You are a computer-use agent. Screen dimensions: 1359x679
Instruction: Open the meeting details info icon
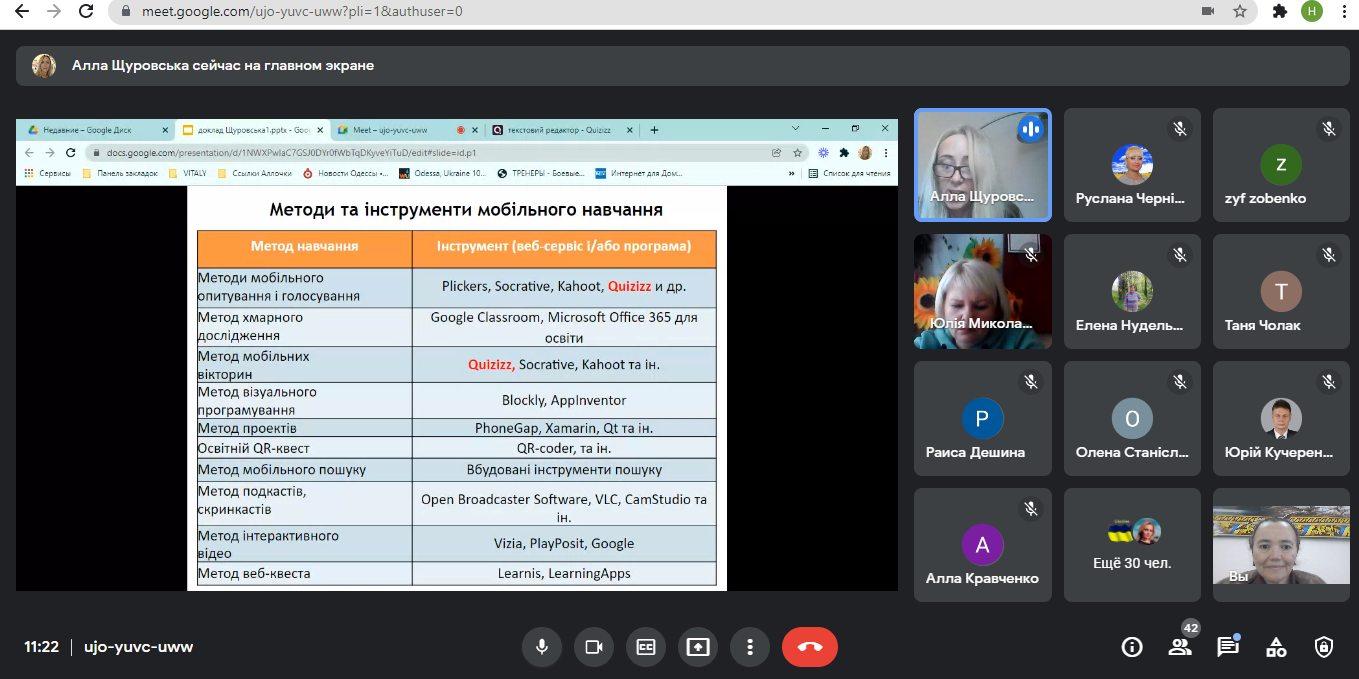[1132, 647]
